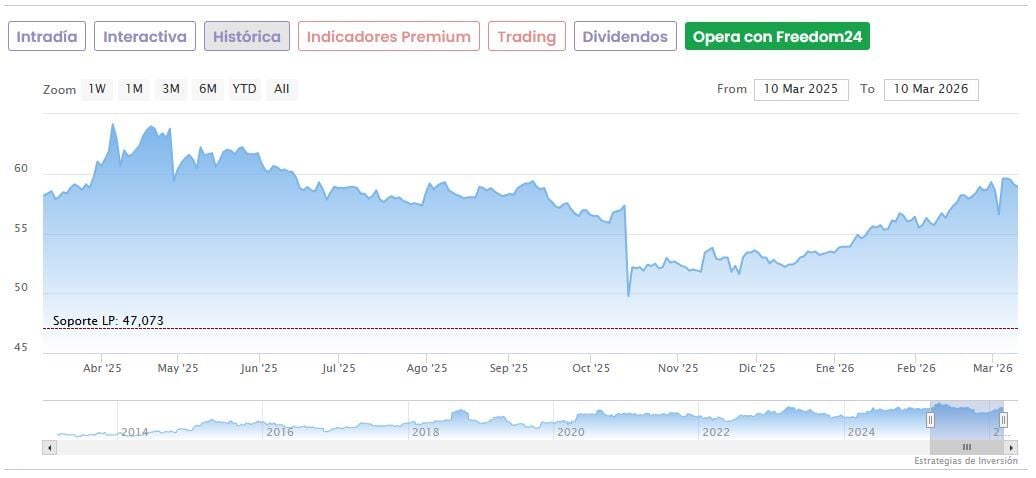Select the YTD zoom range
Image resolution: width=1036 pixels, height=478 pixels.
pos(245,89)
